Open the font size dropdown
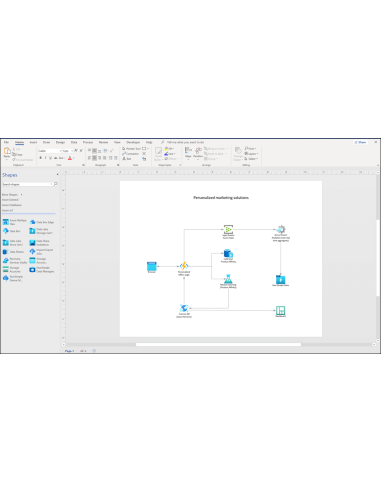Screen dimensions: 381x492 click(72, 151)
